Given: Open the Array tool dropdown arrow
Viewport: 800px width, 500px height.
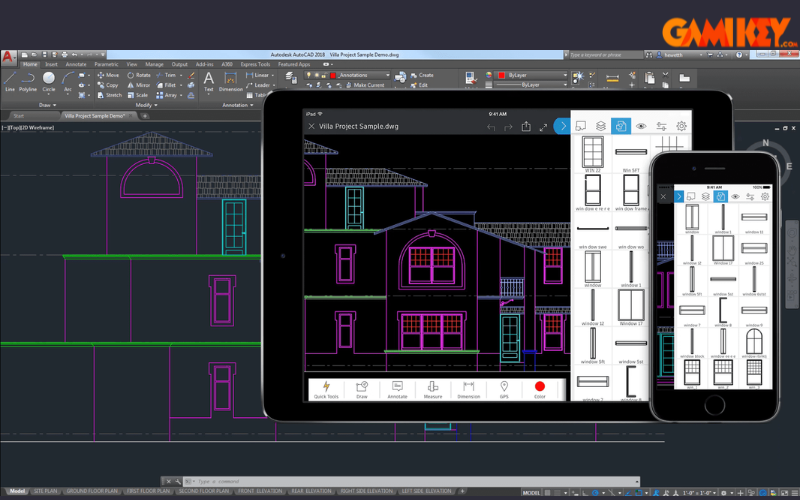Looking at the screenshot, I should [181, 95].
